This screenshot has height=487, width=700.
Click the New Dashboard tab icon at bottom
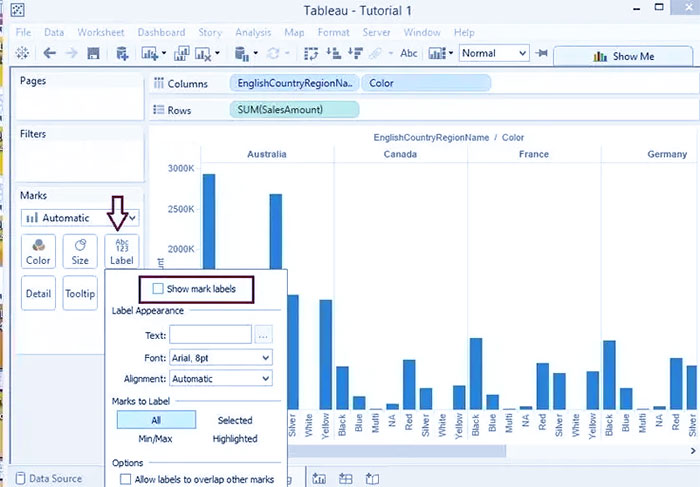pos(345,478)
